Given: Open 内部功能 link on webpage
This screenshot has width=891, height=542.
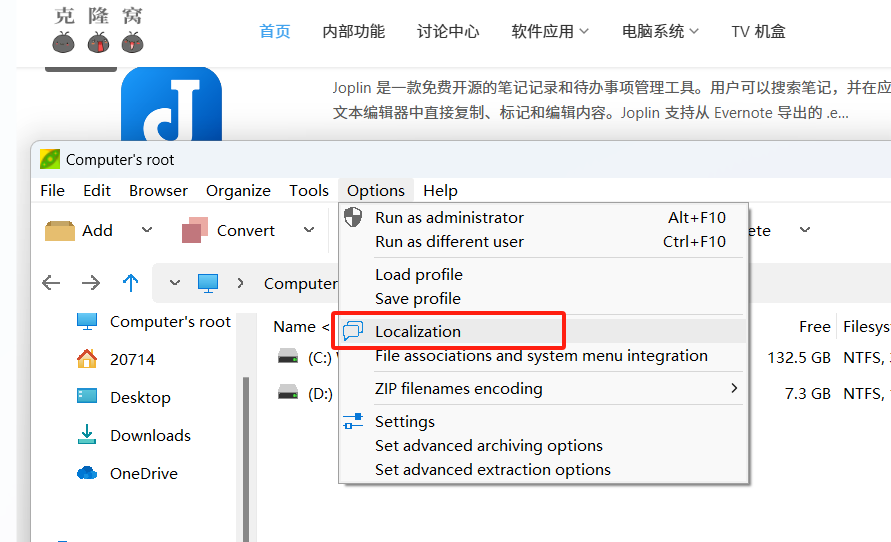Looking at the screenshot, I should pyautogui.click(x=353, y=31).
